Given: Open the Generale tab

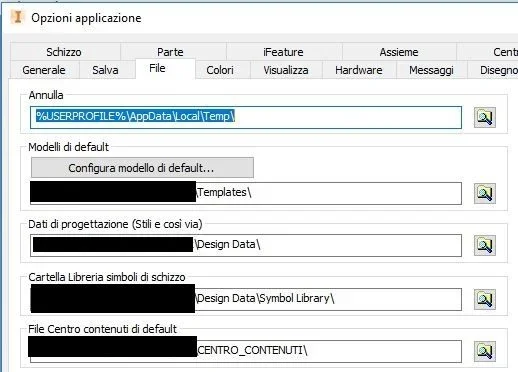Looking at the screenshot, I should 44,70.
